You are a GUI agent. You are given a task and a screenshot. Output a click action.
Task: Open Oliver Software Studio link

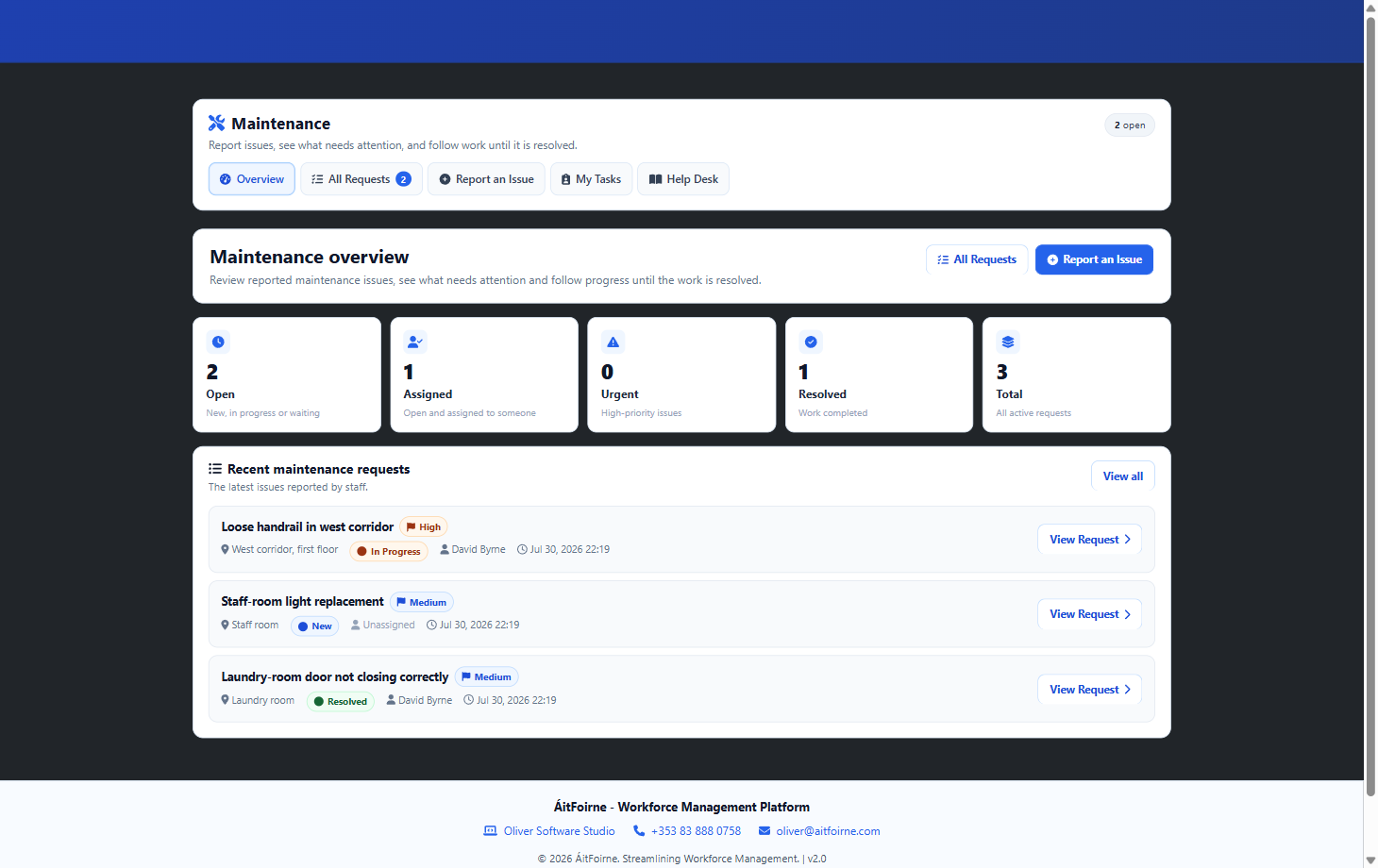[x=559, y=831]
